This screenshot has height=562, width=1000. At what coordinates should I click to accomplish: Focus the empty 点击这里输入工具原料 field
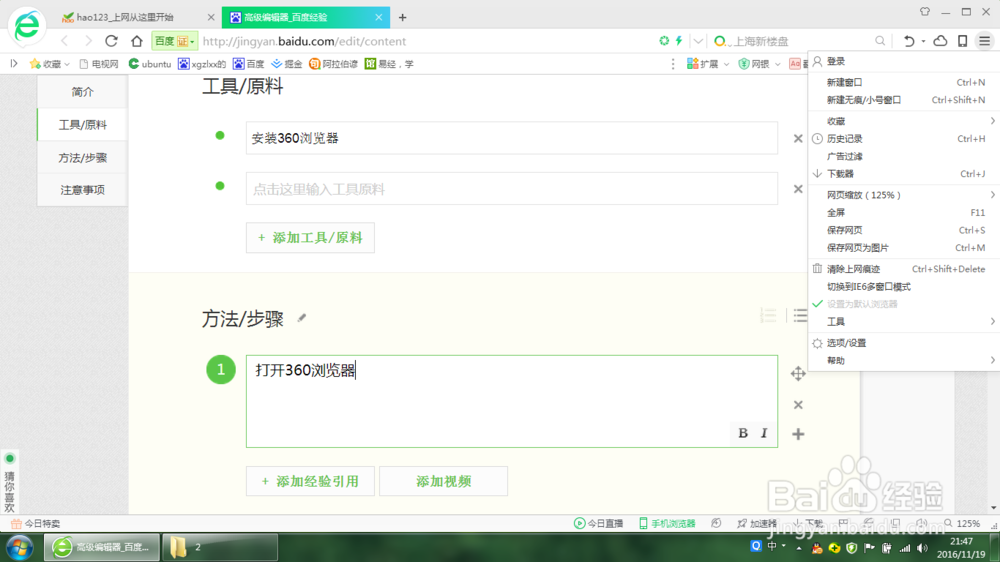(511, 189)
